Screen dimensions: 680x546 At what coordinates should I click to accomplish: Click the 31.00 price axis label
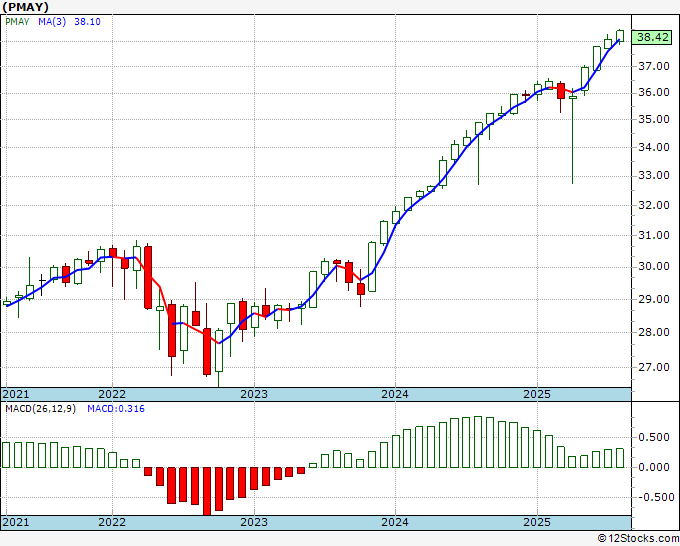click(654, 235)
